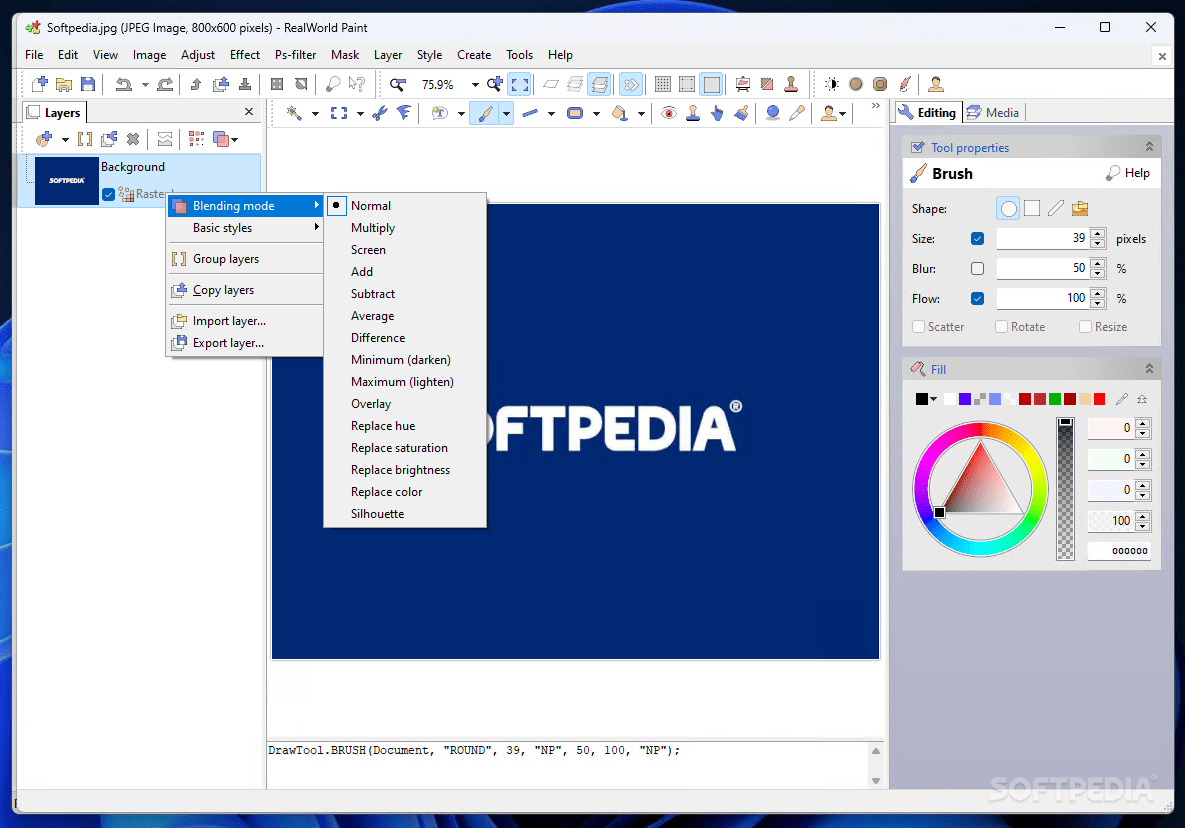Collapse the Tool properties panel
Image resolution: width=1185 pixels, height=828 pixels.
1148,146
